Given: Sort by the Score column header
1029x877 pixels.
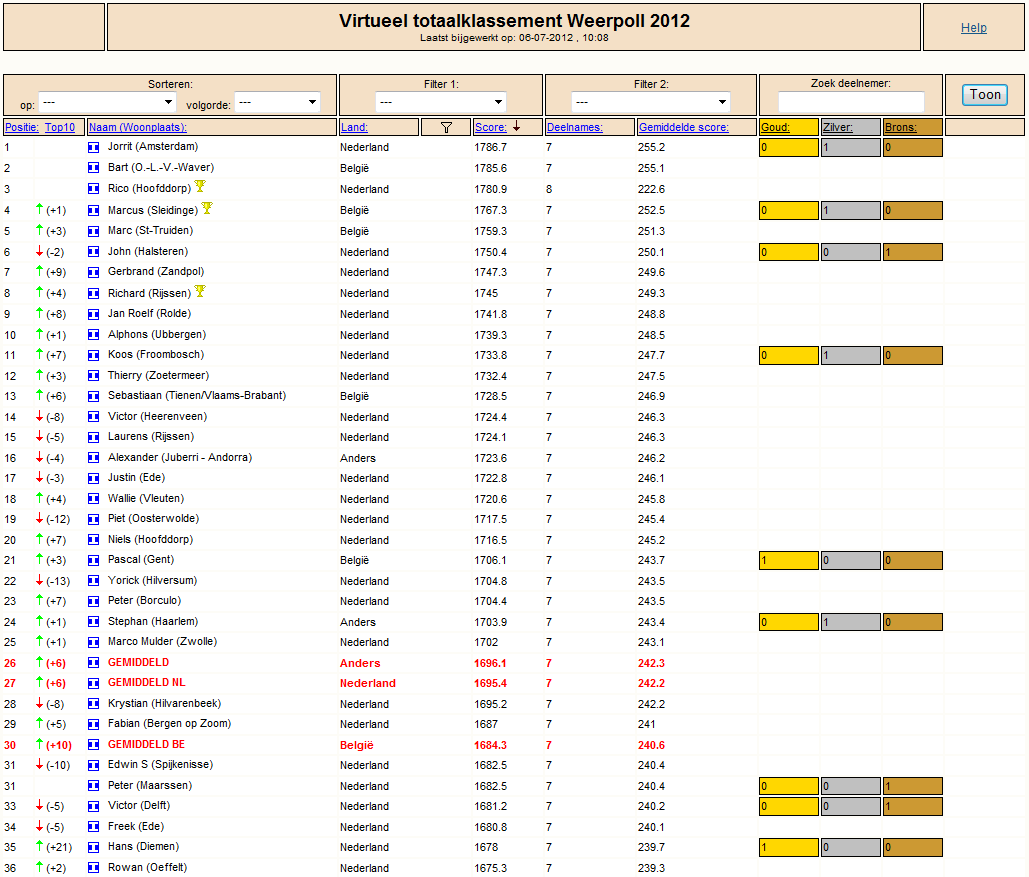Looking at the screenshot, I should [491, 127].
